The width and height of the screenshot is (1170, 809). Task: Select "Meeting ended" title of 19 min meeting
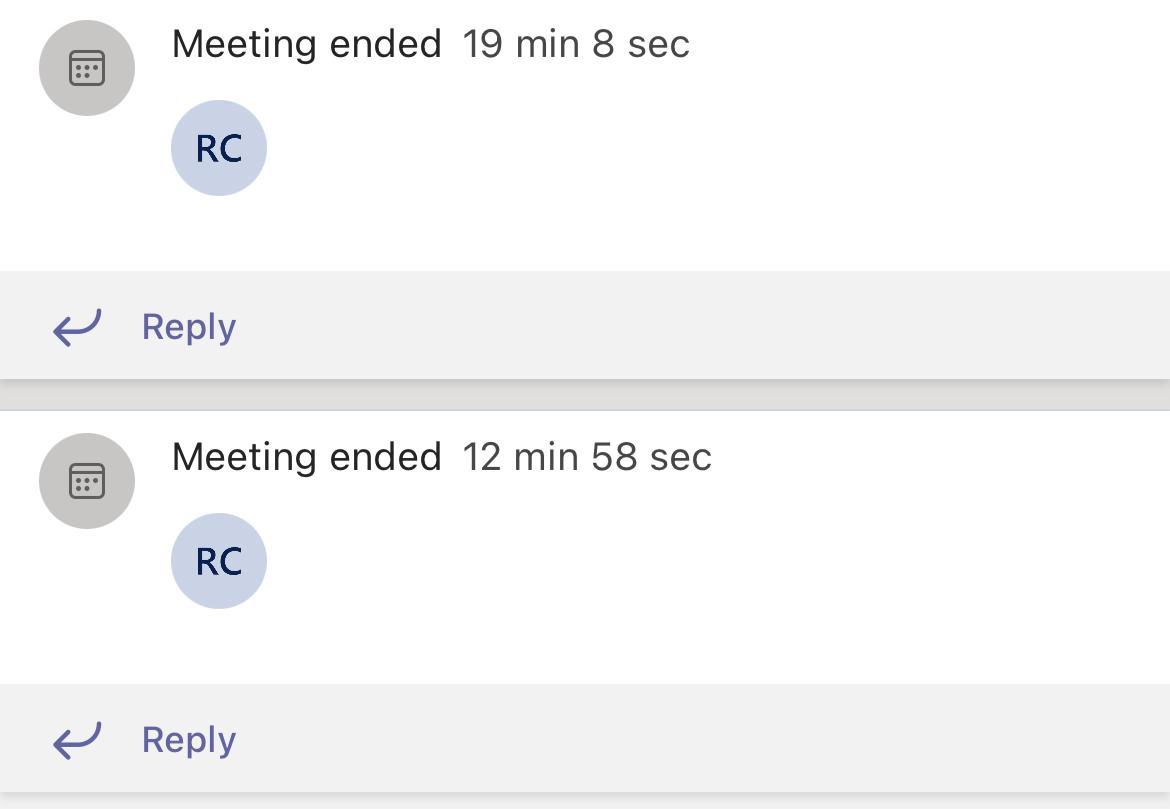306,44
